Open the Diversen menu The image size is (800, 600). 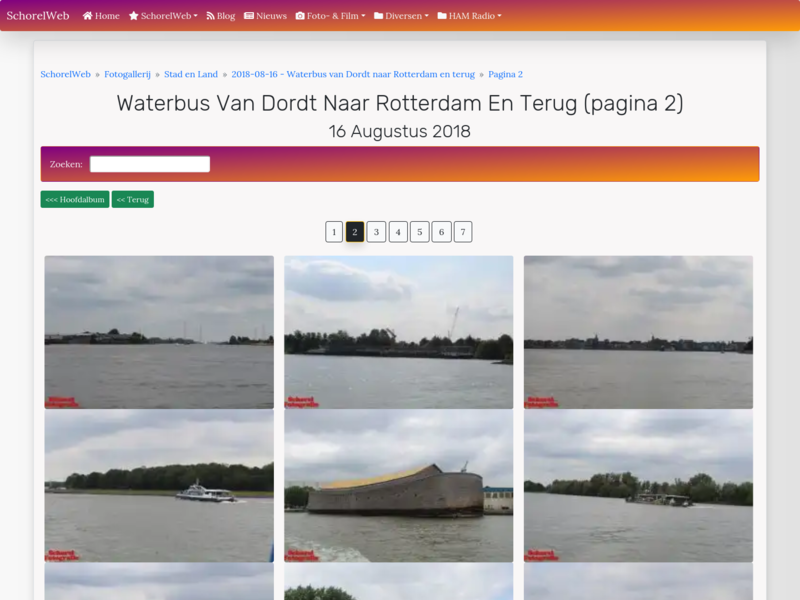(402, 16)
